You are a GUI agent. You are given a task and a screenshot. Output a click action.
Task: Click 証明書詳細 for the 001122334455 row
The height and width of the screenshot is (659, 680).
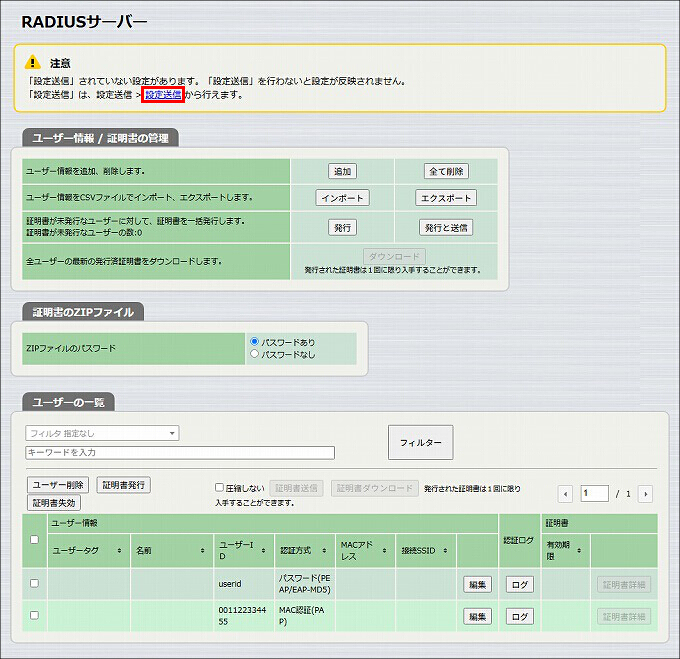pos(624,617)
